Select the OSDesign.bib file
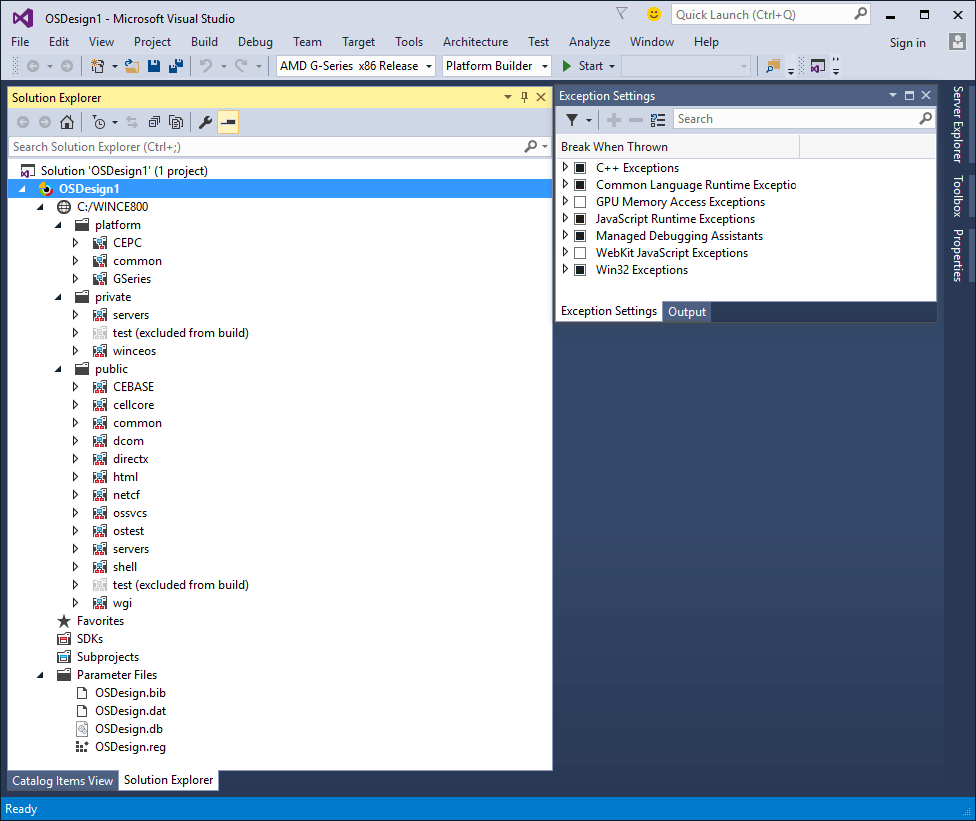 [x=130, y=693]
